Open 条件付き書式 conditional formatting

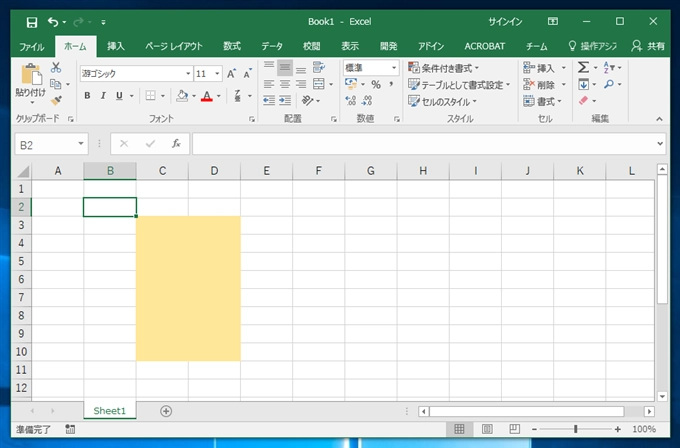coord(444,68)
